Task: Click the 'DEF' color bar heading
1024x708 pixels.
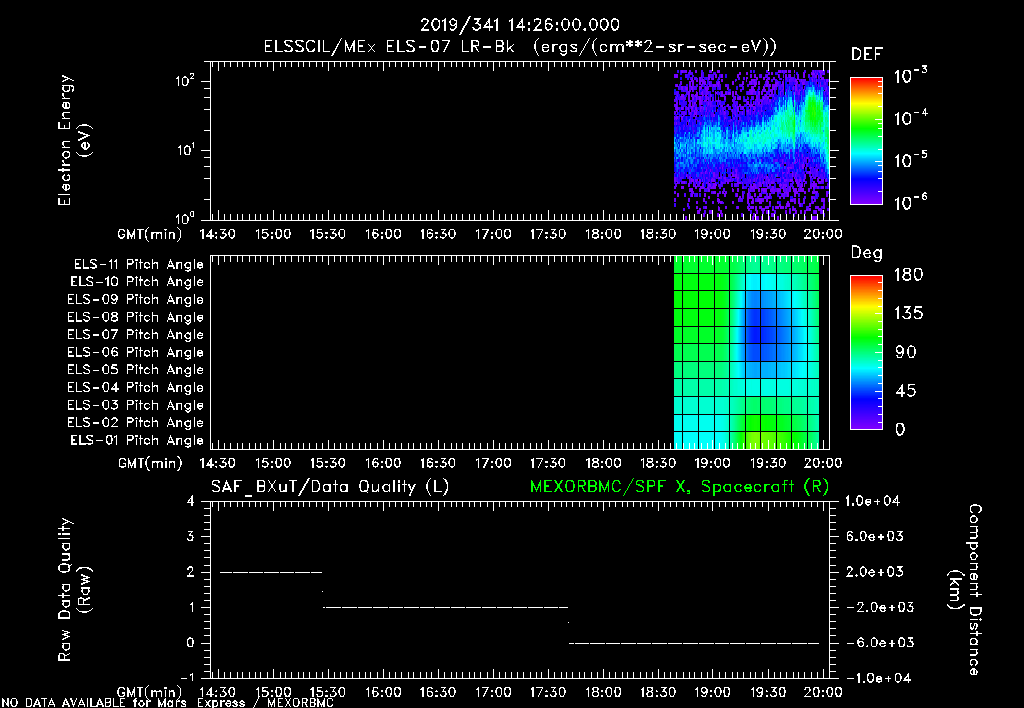Action: pyautogui.click(x=867, y=54)
